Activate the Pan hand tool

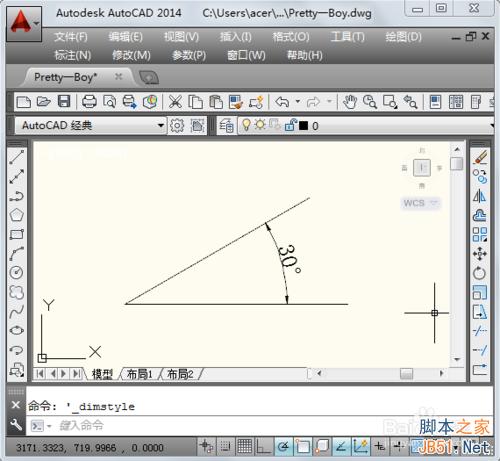[350, 102]
